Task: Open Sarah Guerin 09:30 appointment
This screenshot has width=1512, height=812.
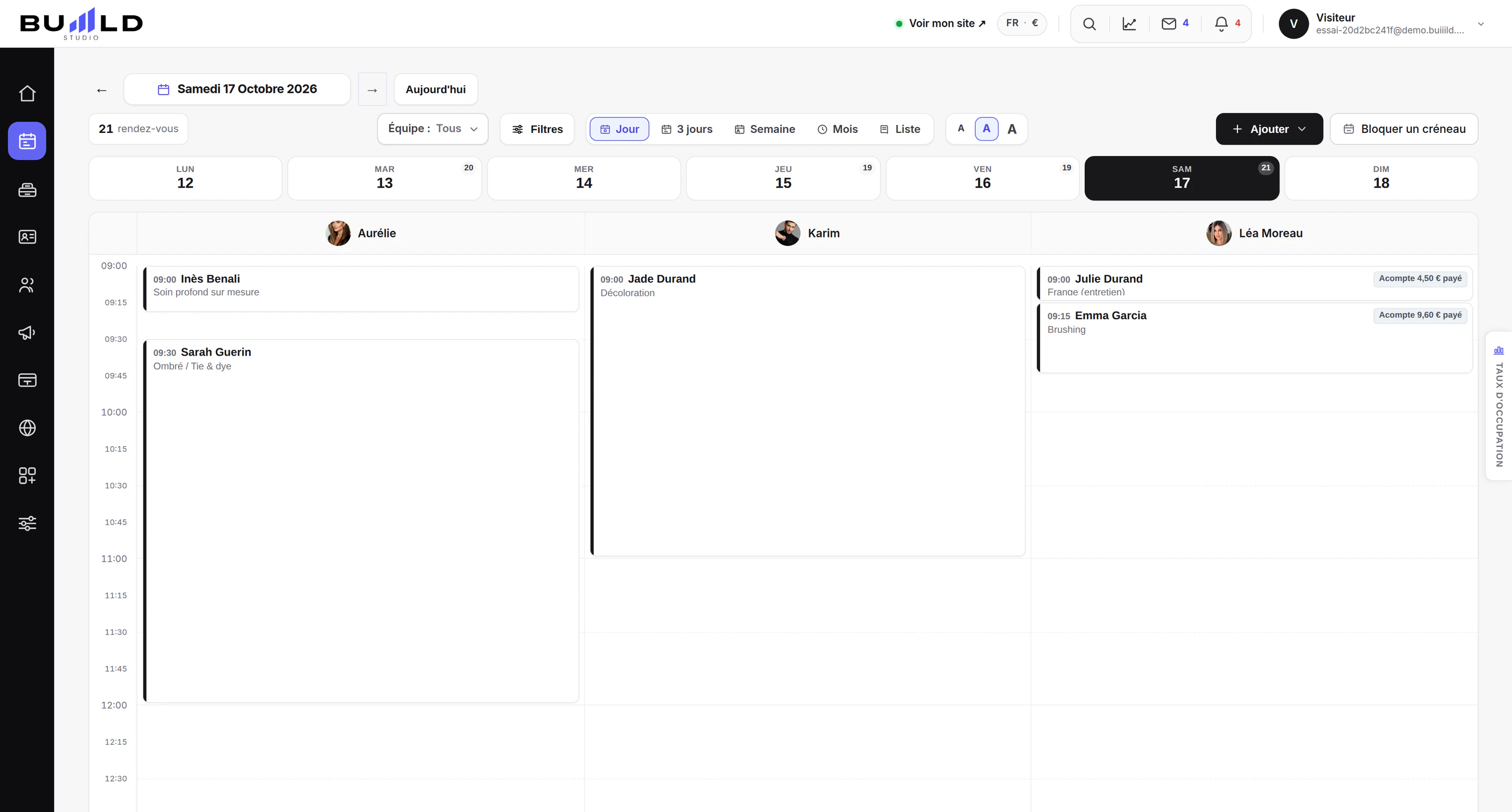Action: 361,521
